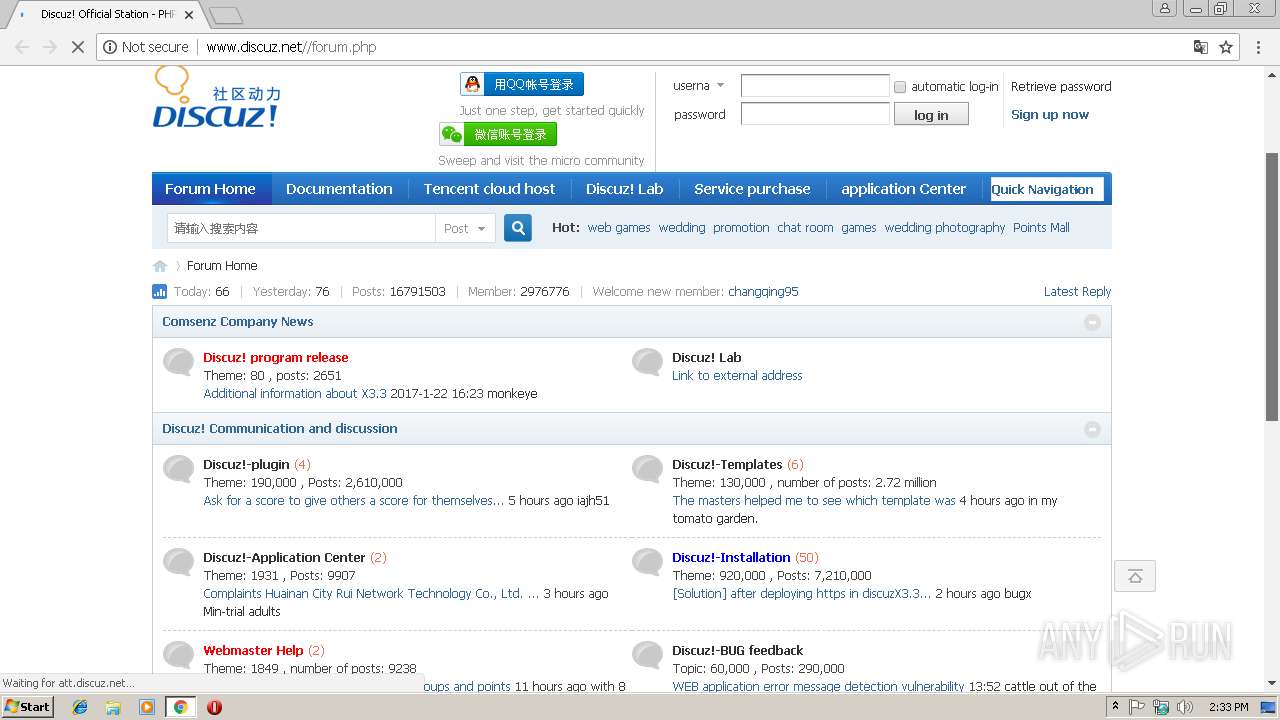Click the red stop-sign taskbar icon

[x=214, y=707]
